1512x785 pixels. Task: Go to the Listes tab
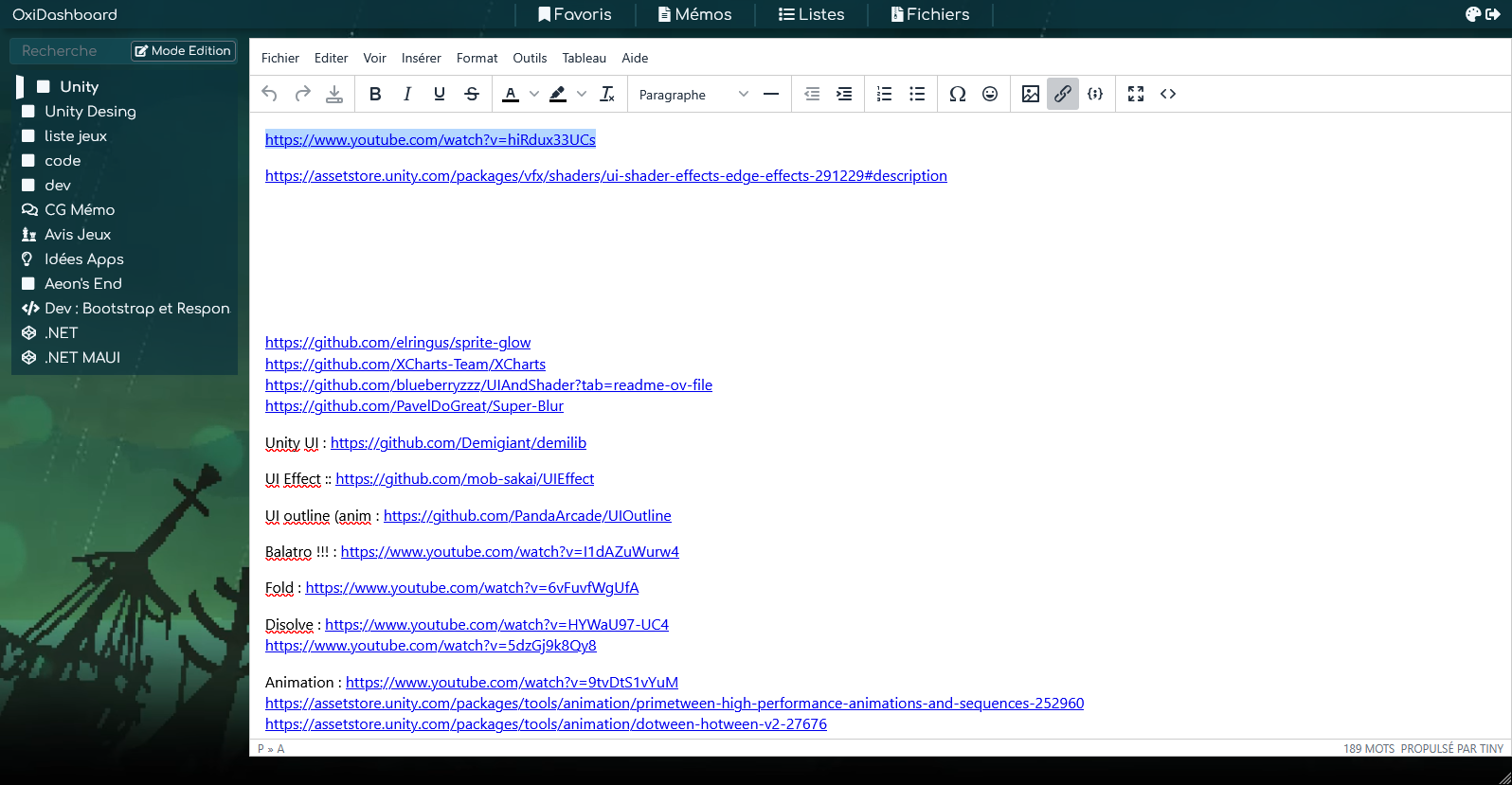812,14
